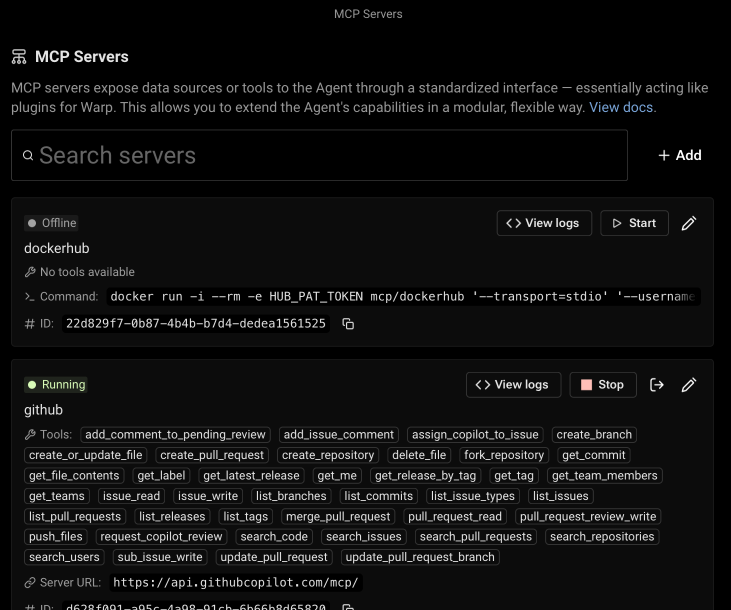
Task: Click the pull_request_read tool tag
Action: pos(455,517)
